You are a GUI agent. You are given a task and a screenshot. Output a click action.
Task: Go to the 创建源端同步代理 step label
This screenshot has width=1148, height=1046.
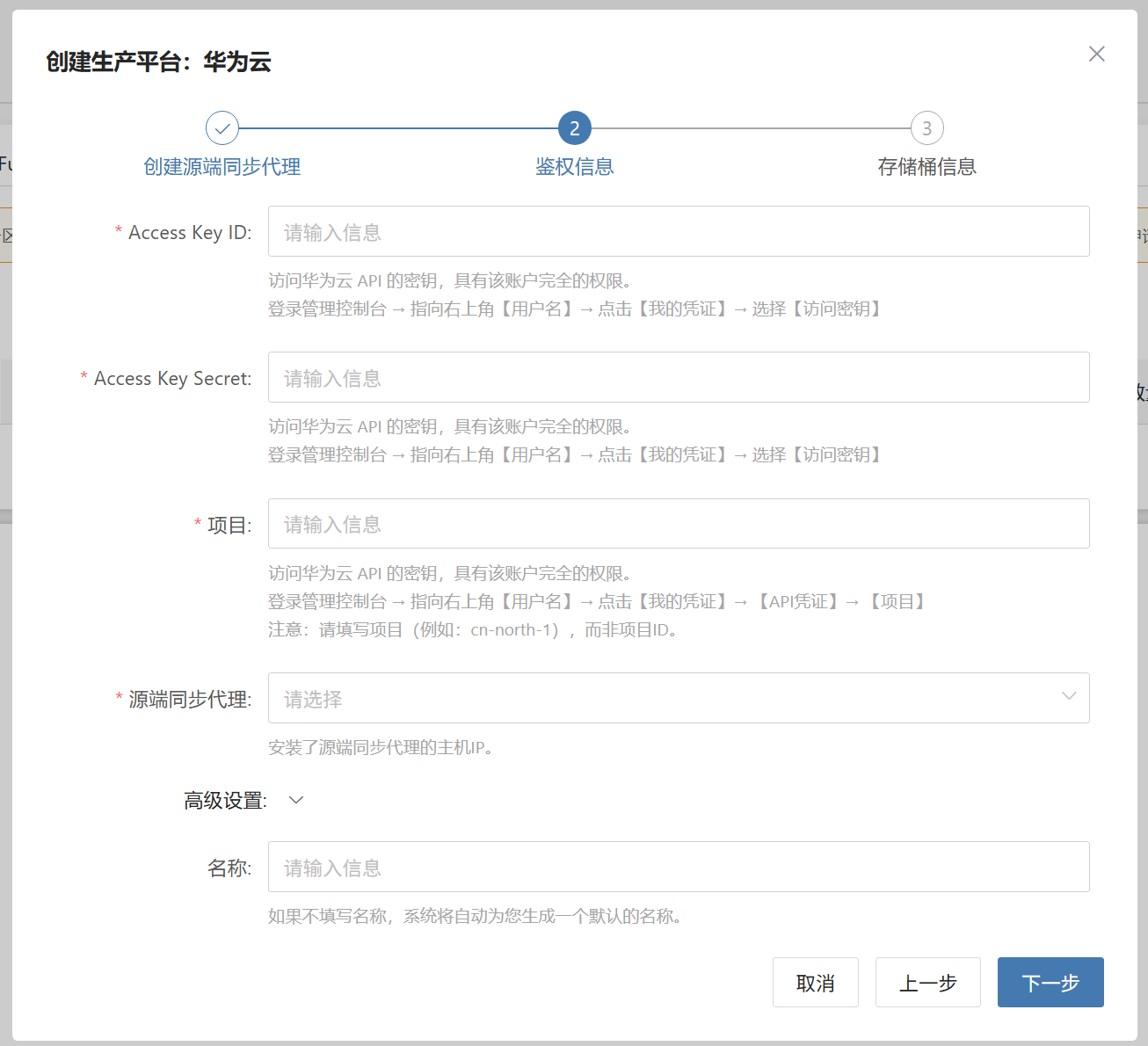tap(222, 167)
